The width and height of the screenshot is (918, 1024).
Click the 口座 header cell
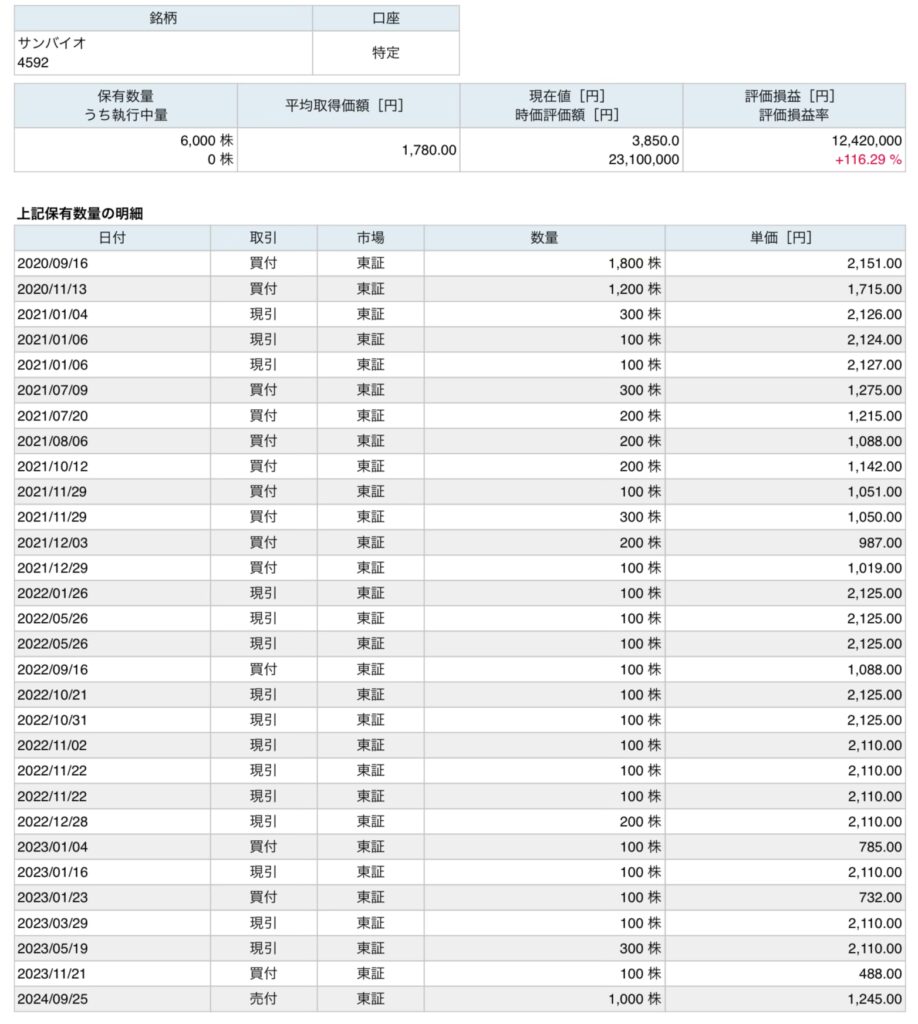point(385,18)
